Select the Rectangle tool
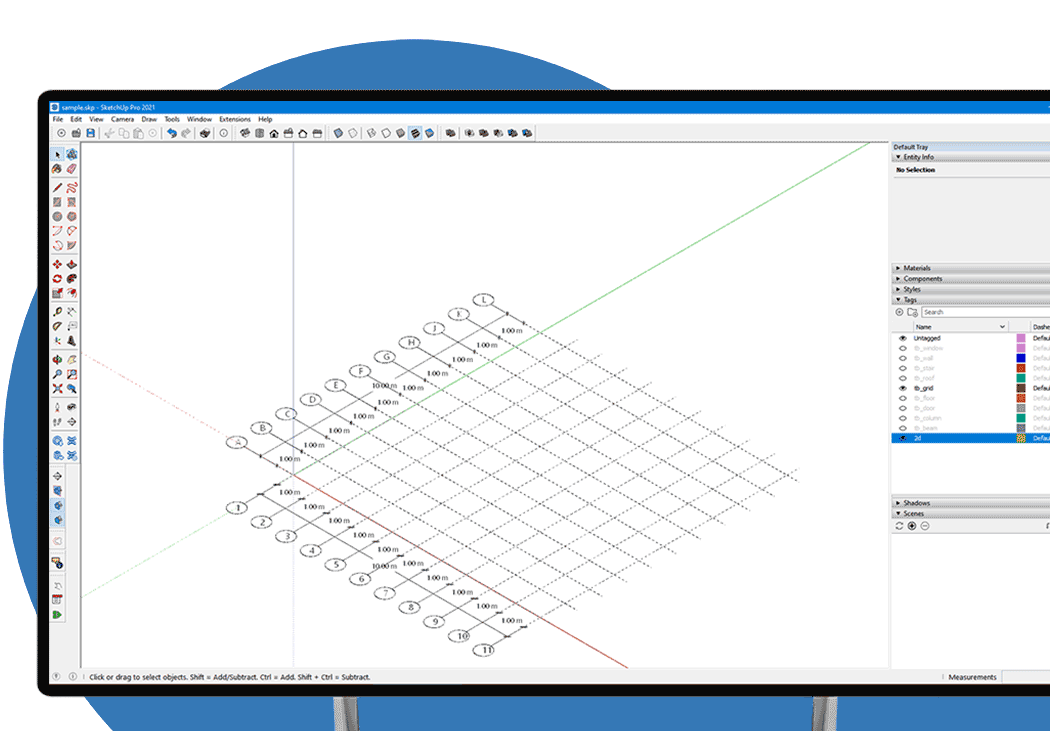 coord(58,202)
